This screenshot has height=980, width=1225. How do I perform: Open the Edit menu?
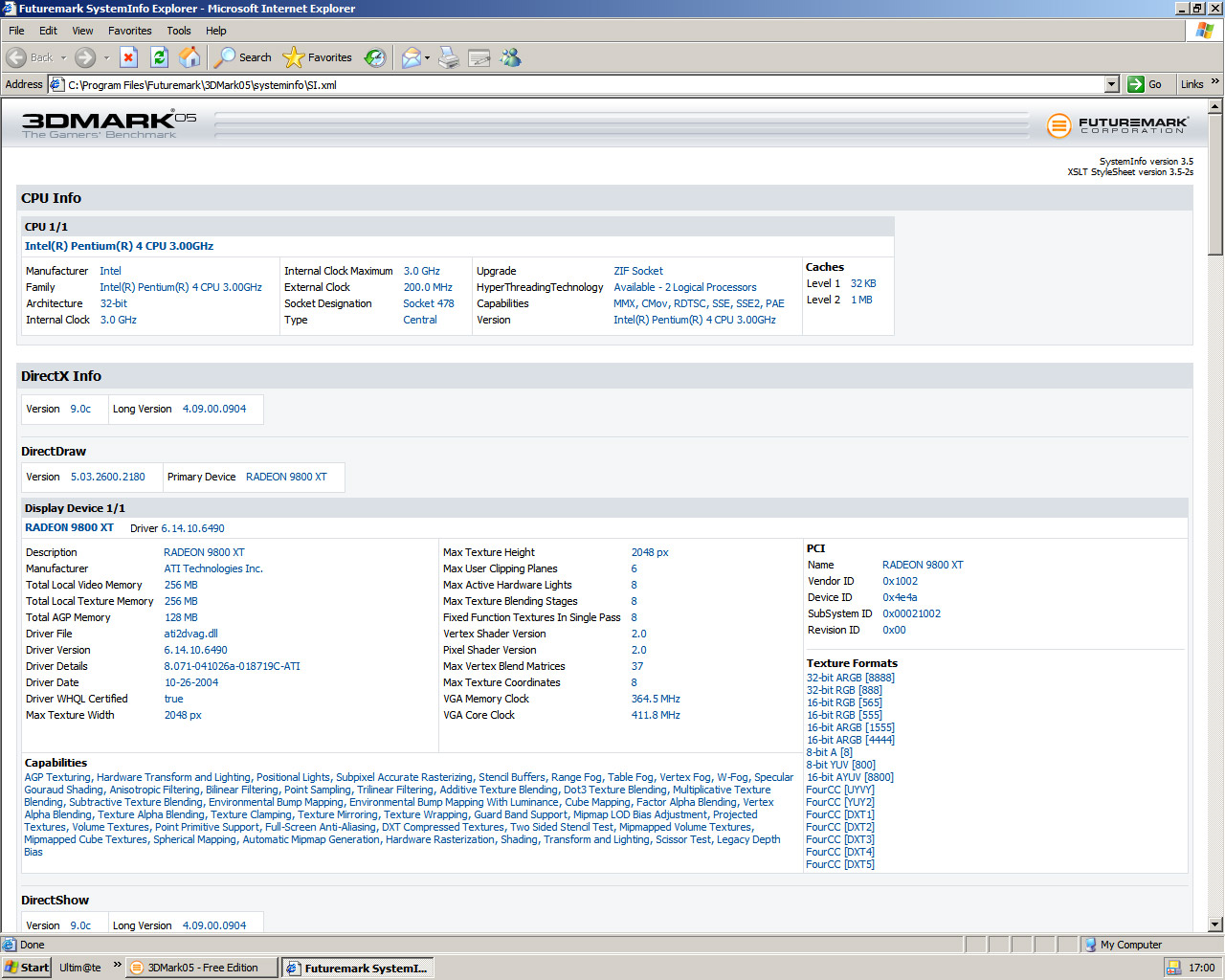click(x=48, y=31)
